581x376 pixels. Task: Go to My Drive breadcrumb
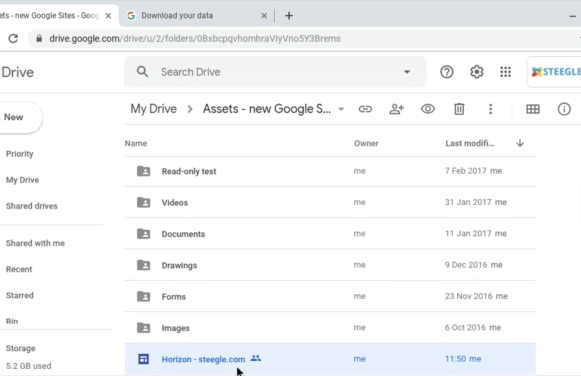pyautogui.click(x=153, y=109)
